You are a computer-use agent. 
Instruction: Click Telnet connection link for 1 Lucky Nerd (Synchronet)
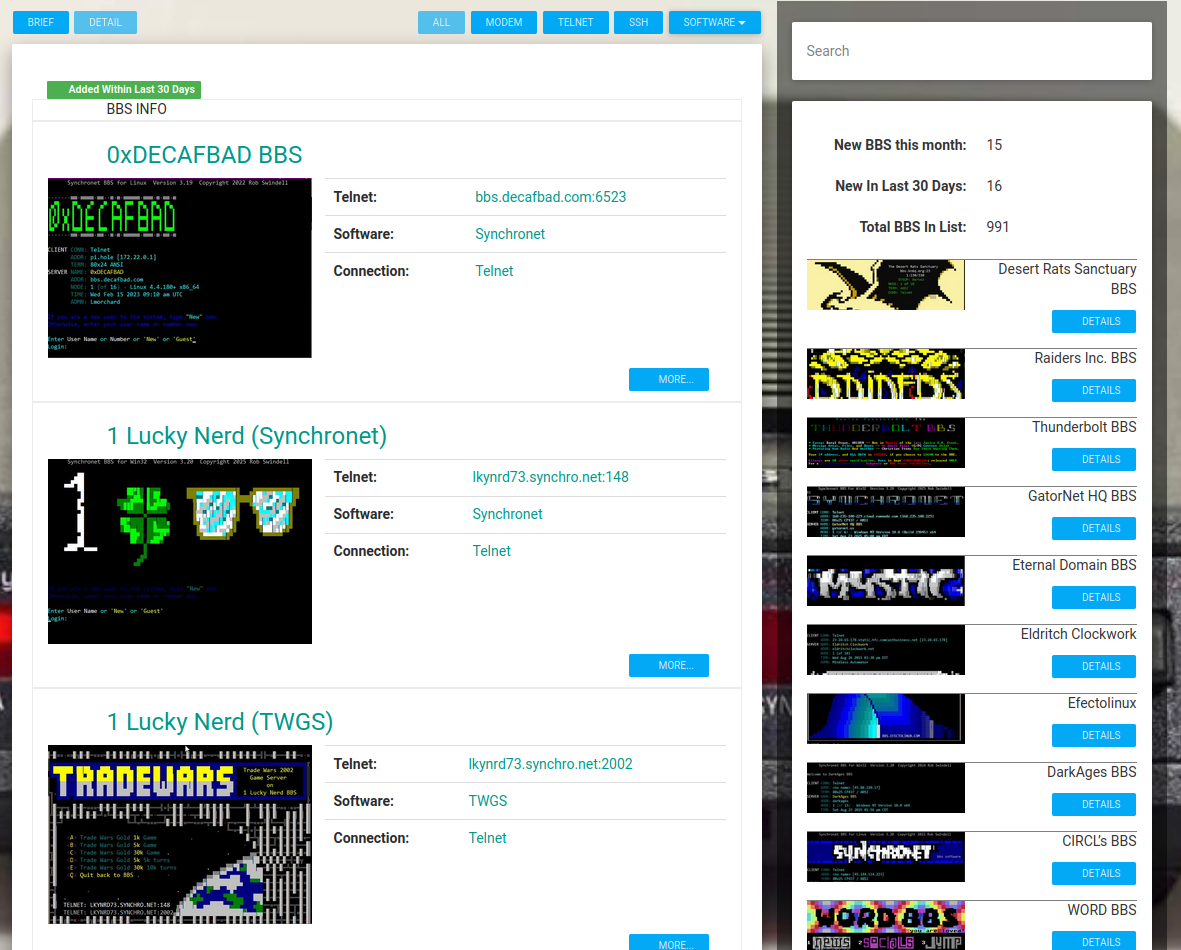tap(492, 551)
